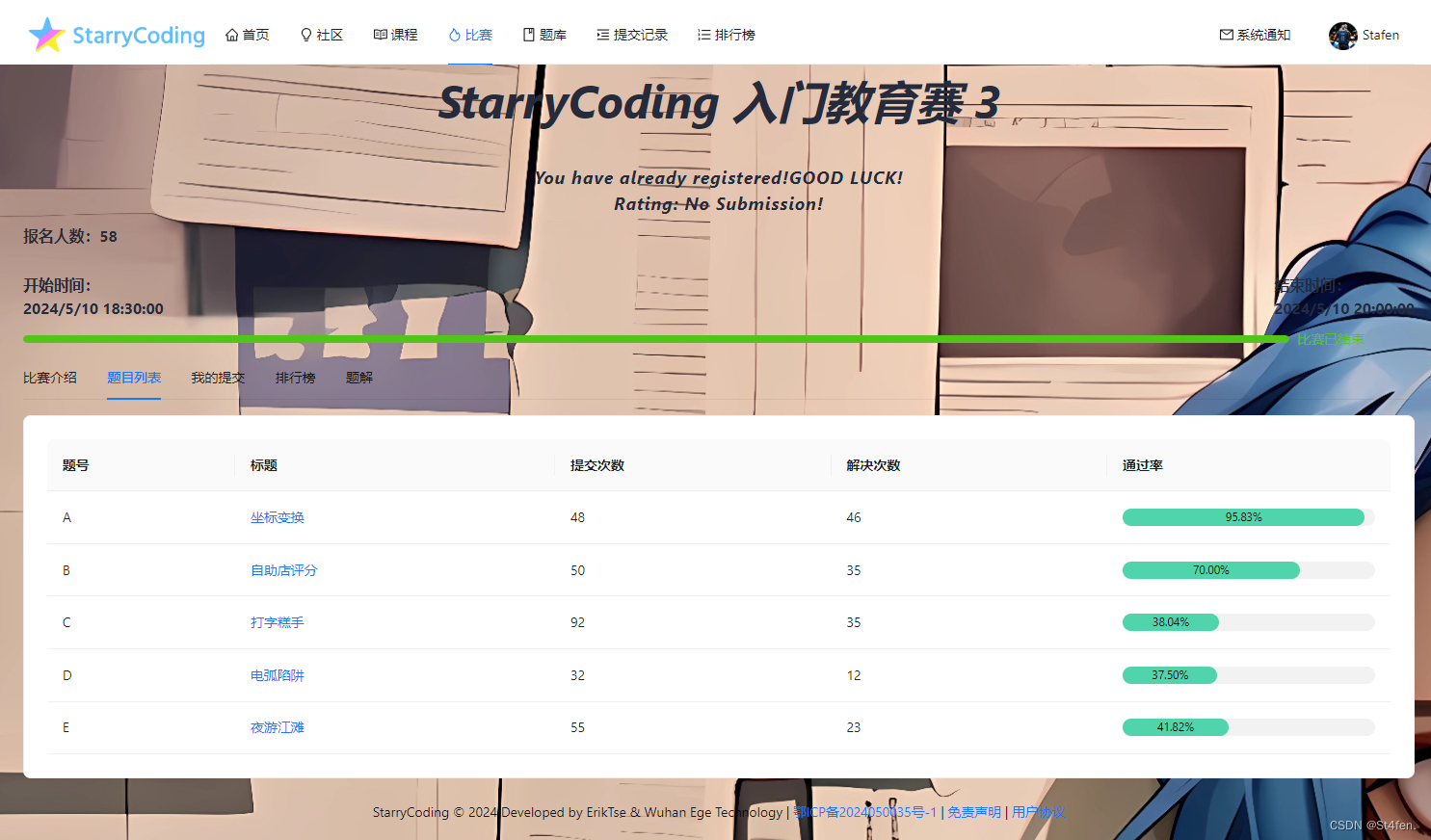The width and height of the screenshot is (1431, 840).
Task: Select the 比赛 nav item
Action: pyautogui.click(x=470, y=35)
